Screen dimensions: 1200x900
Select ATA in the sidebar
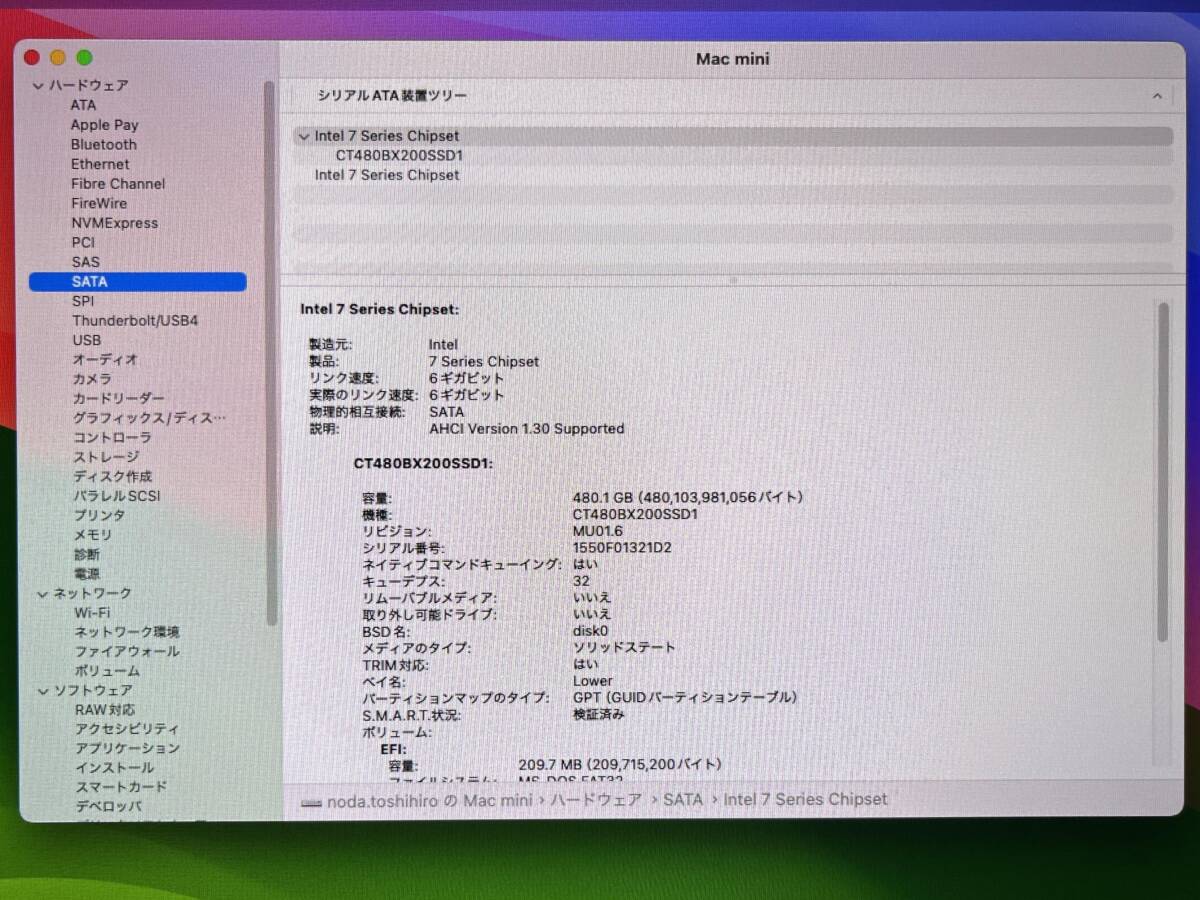coord(83,105)
